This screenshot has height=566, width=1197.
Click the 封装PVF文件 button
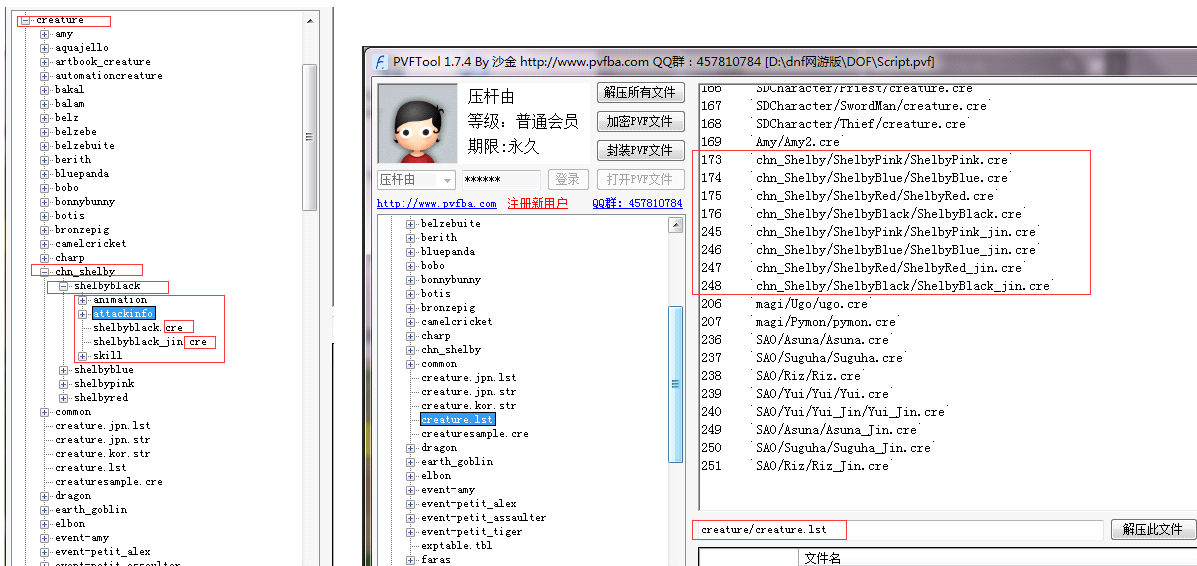click(x=640, y=150)
